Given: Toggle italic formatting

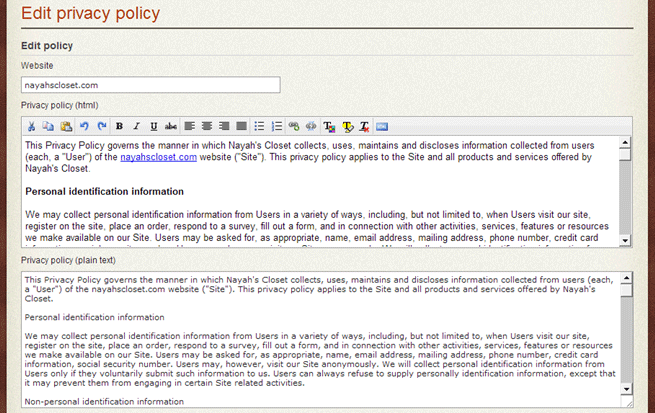Looking at the screenshot, I should (x=136, y=126).
